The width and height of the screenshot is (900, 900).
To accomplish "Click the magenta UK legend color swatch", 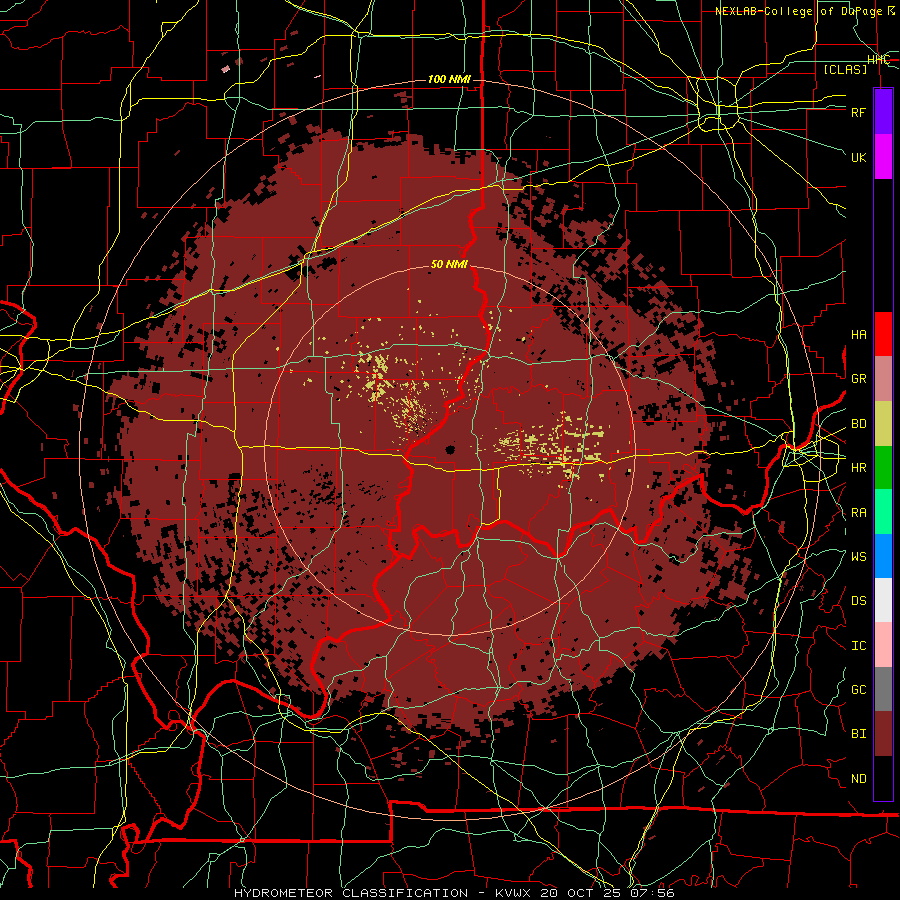I will tap(883, 157).
